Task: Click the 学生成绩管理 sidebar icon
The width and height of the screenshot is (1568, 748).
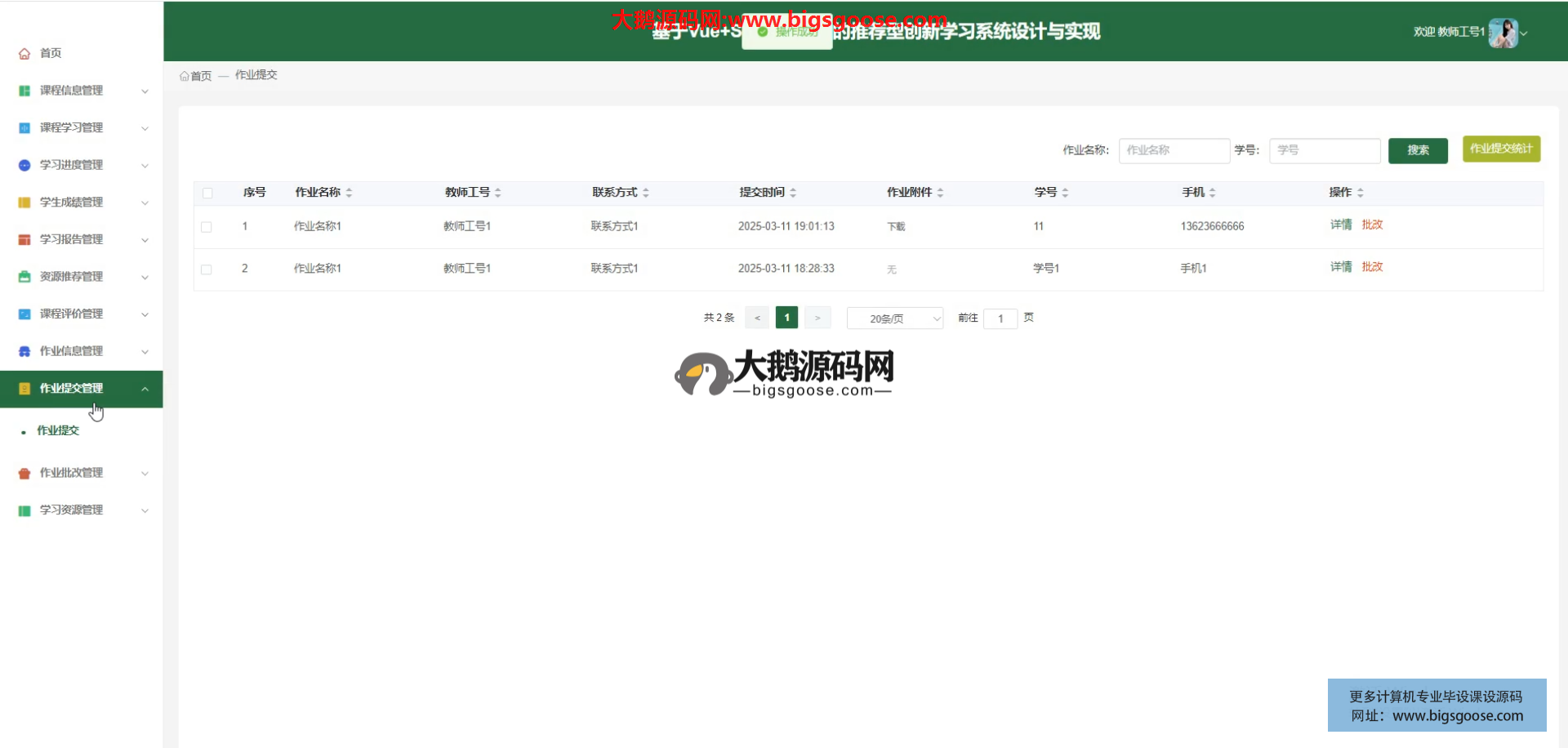Action: 24,203
